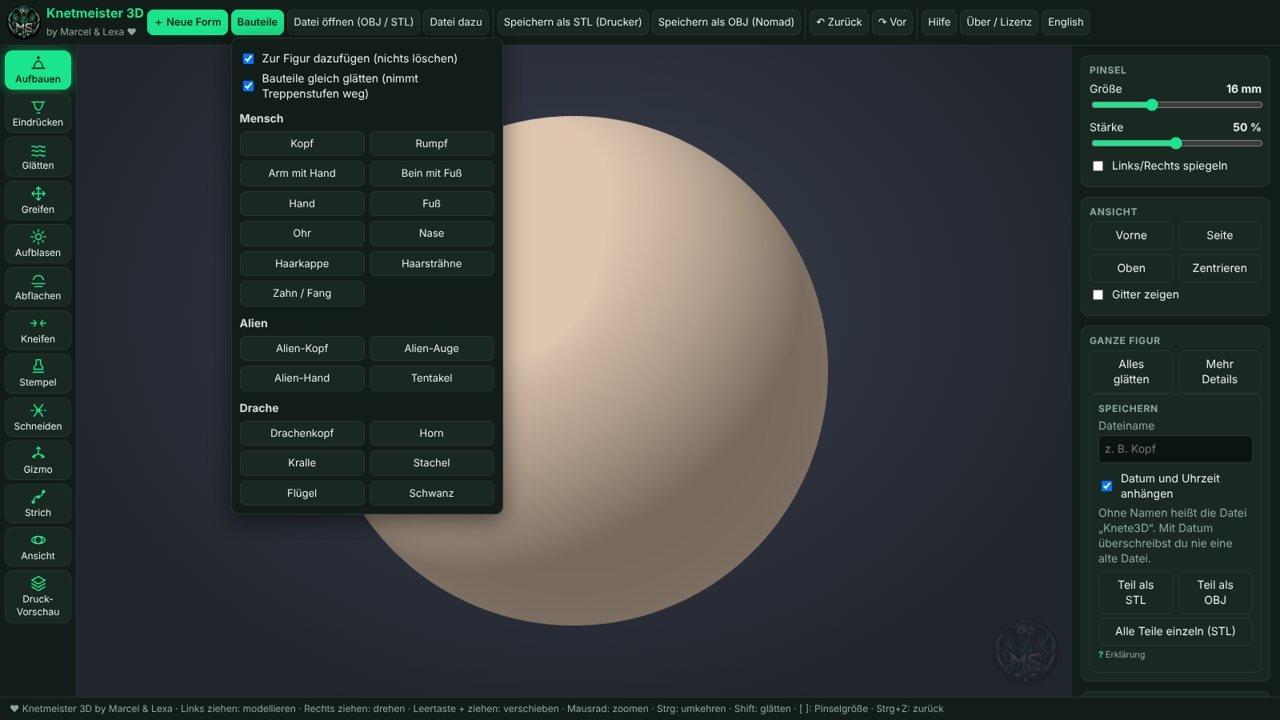Toggle 'Zur Figur dazufügen' checkbox

[249, 59]
